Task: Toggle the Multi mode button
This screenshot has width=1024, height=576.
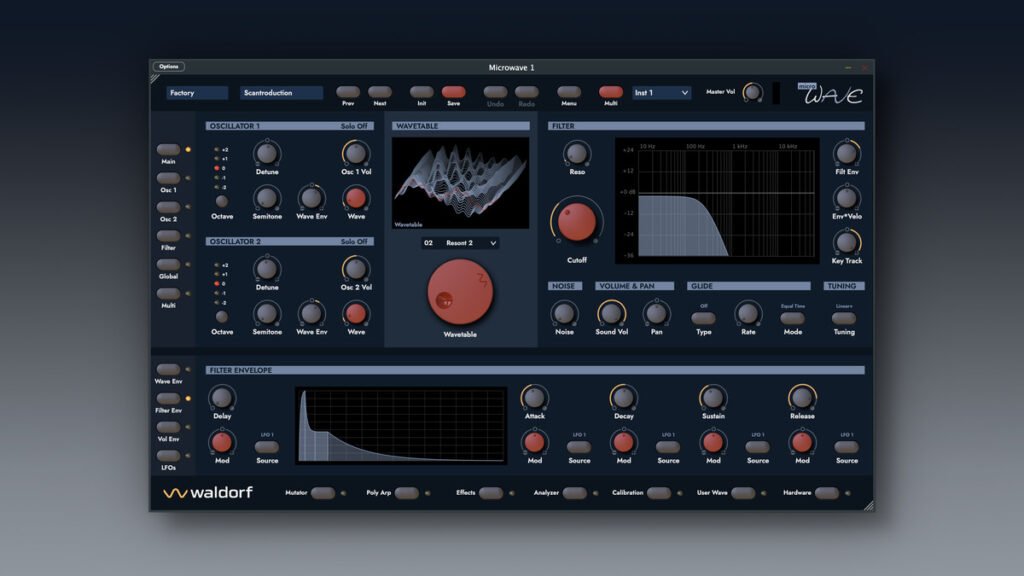Action: pyautogui.click(x=611, y=92)
